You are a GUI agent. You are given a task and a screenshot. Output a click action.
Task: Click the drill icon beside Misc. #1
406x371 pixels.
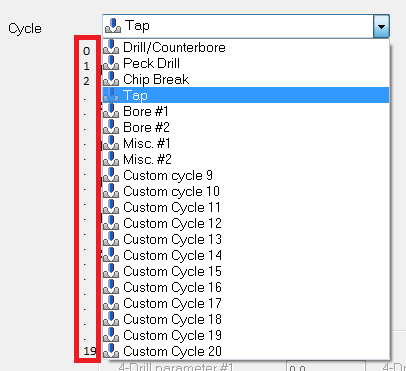click(x=111, y=143)
